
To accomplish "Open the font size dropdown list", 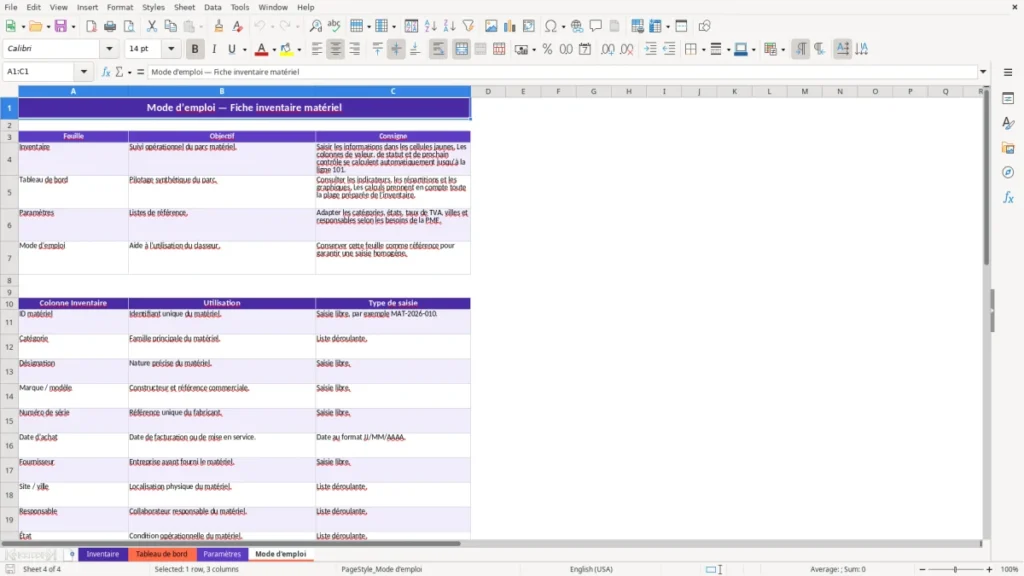I will pyautogui.click(x=171, y=48).
